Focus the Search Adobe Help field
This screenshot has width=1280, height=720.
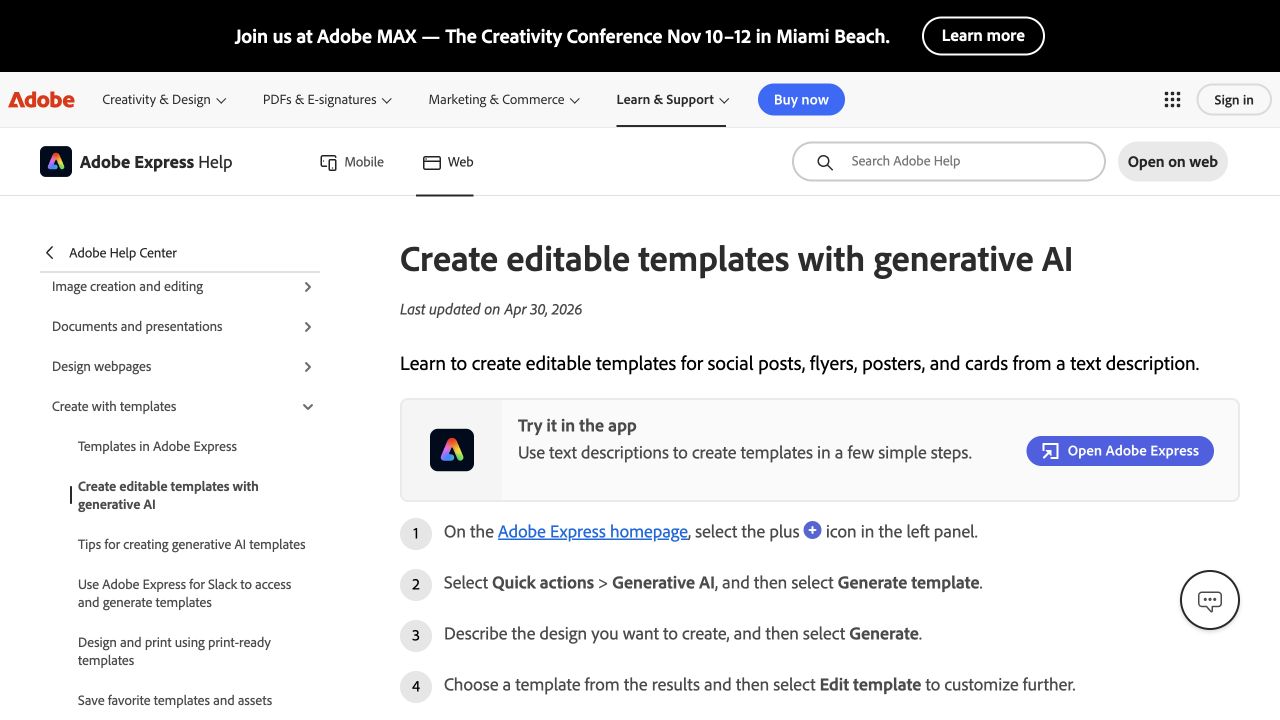pos(948,161)
